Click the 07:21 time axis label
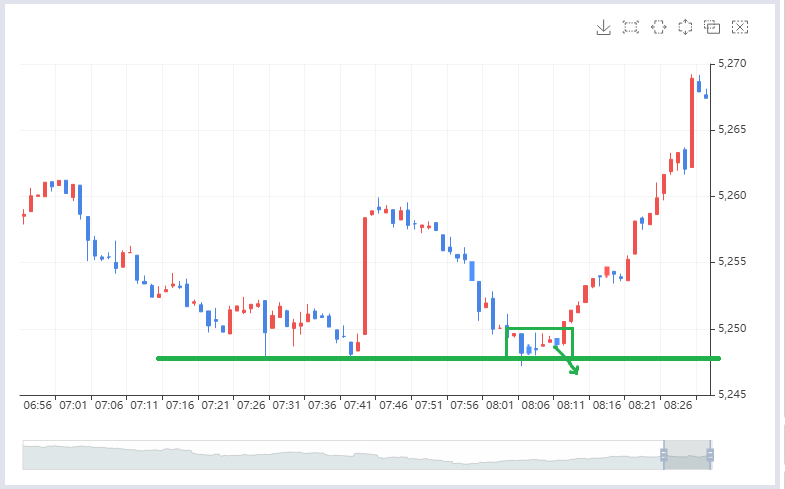 [x=215, y=405]
